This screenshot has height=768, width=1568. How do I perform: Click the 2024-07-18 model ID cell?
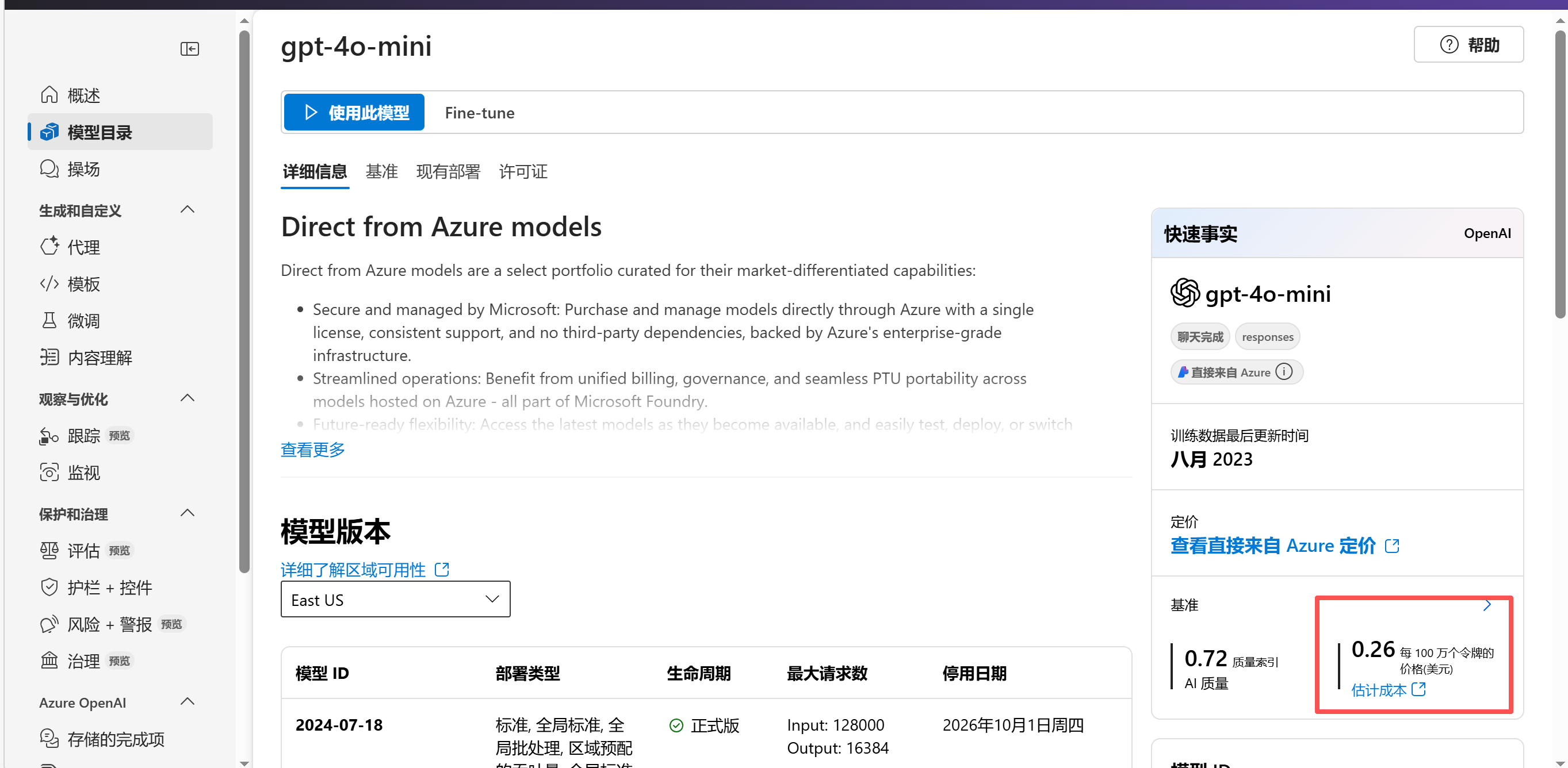[339, 725]
